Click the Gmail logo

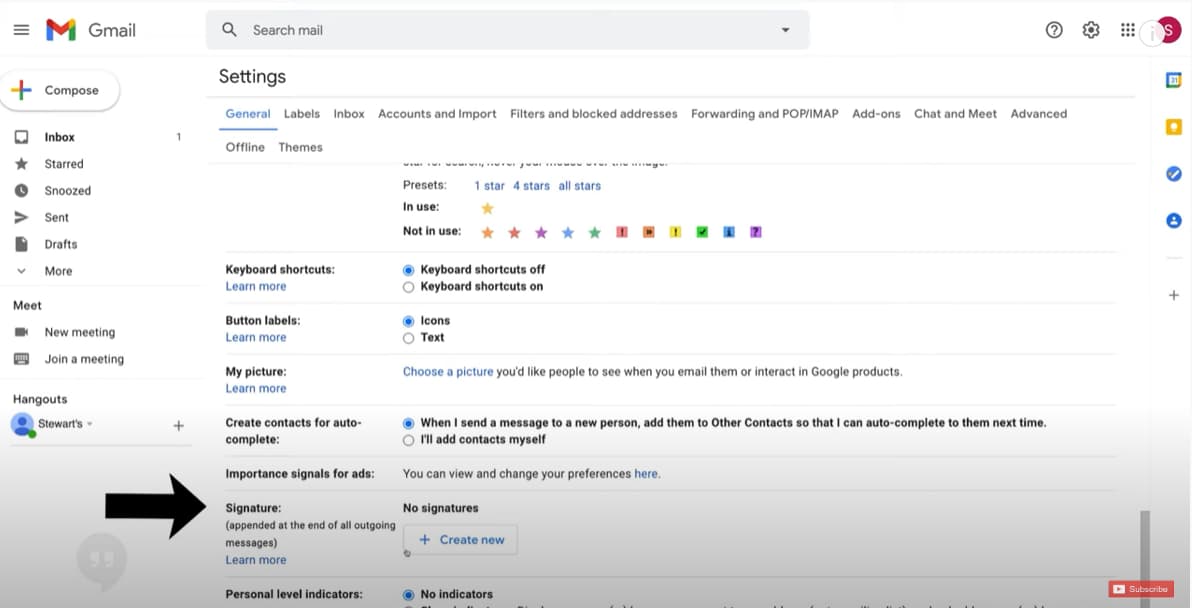(x=90, y=30)
